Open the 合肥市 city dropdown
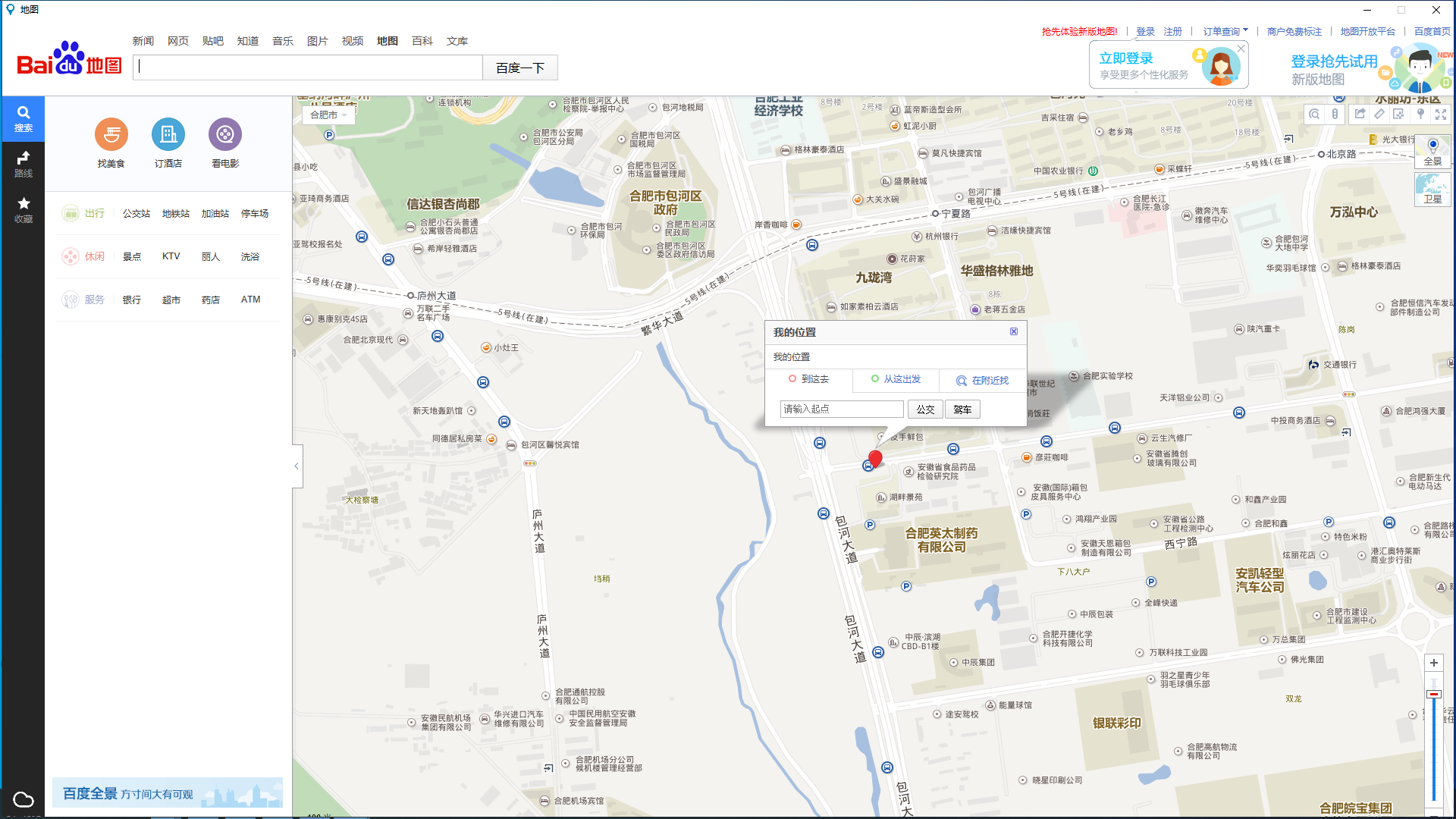The height and width of the screenshot is (819, 1456). pos(329,115)
